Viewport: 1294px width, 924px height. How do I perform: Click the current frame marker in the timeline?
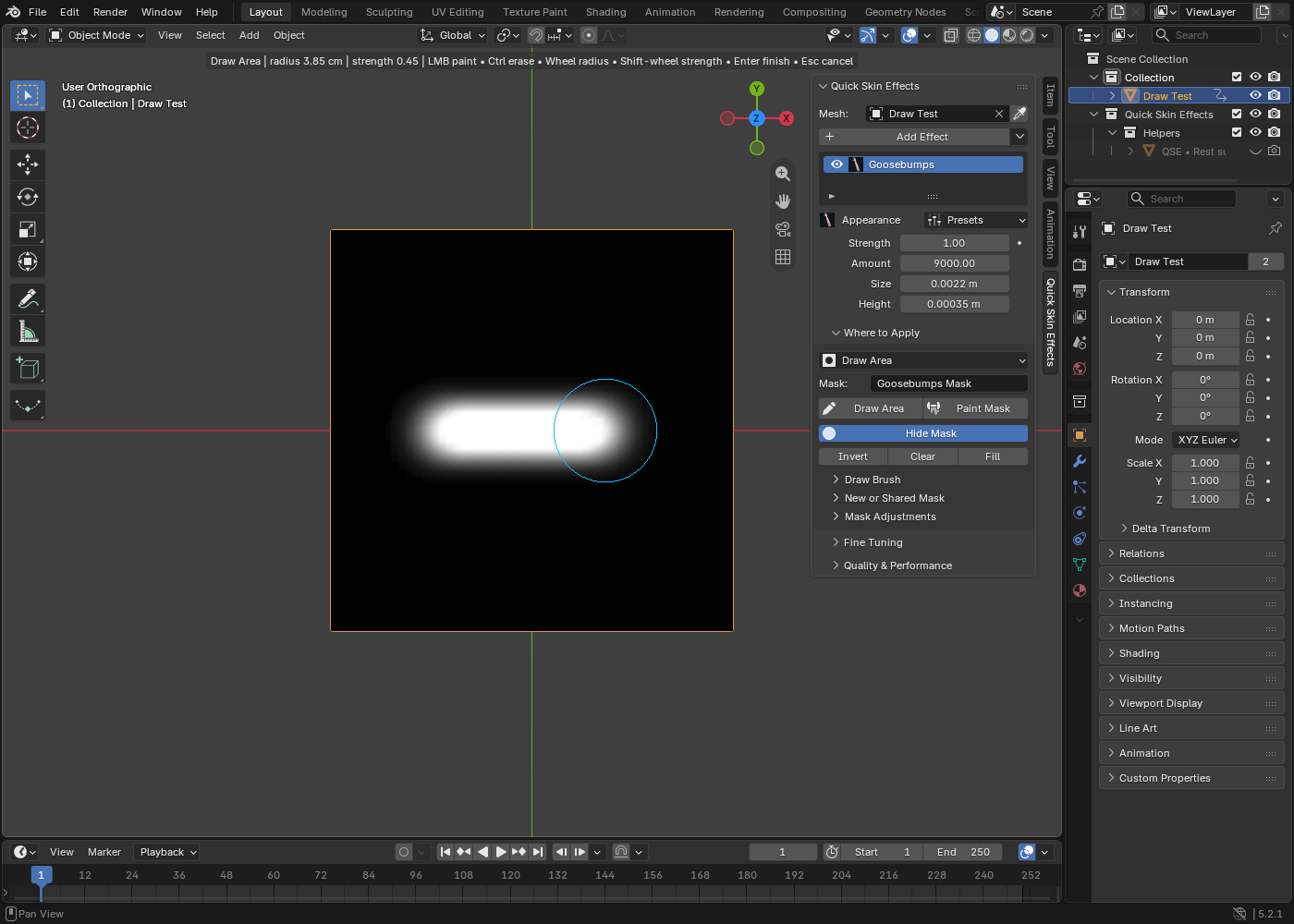[x=41, y=875]
